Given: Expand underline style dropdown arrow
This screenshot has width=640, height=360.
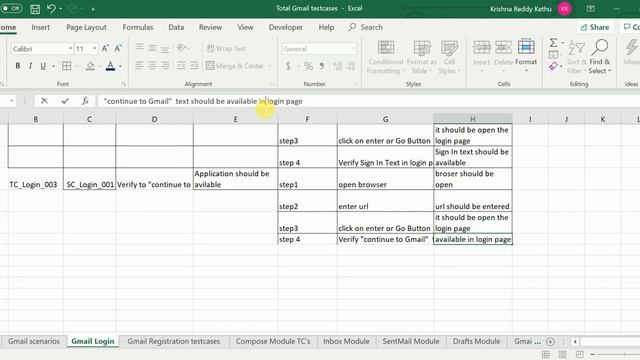Looking at the screenshot, I should pyautogui.click(x=53, y=66).
